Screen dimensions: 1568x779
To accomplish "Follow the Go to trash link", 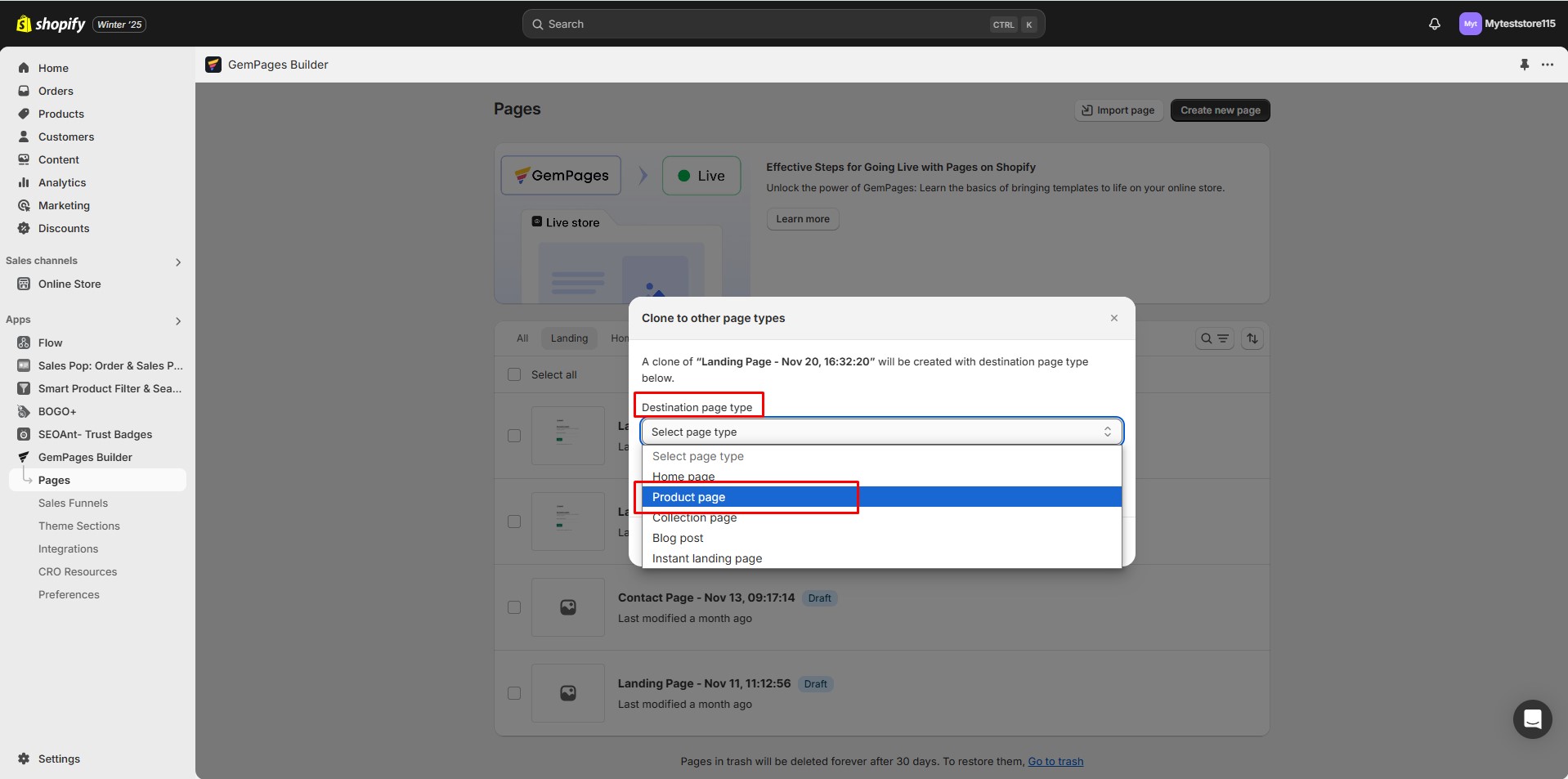I will pos(1055,761).
